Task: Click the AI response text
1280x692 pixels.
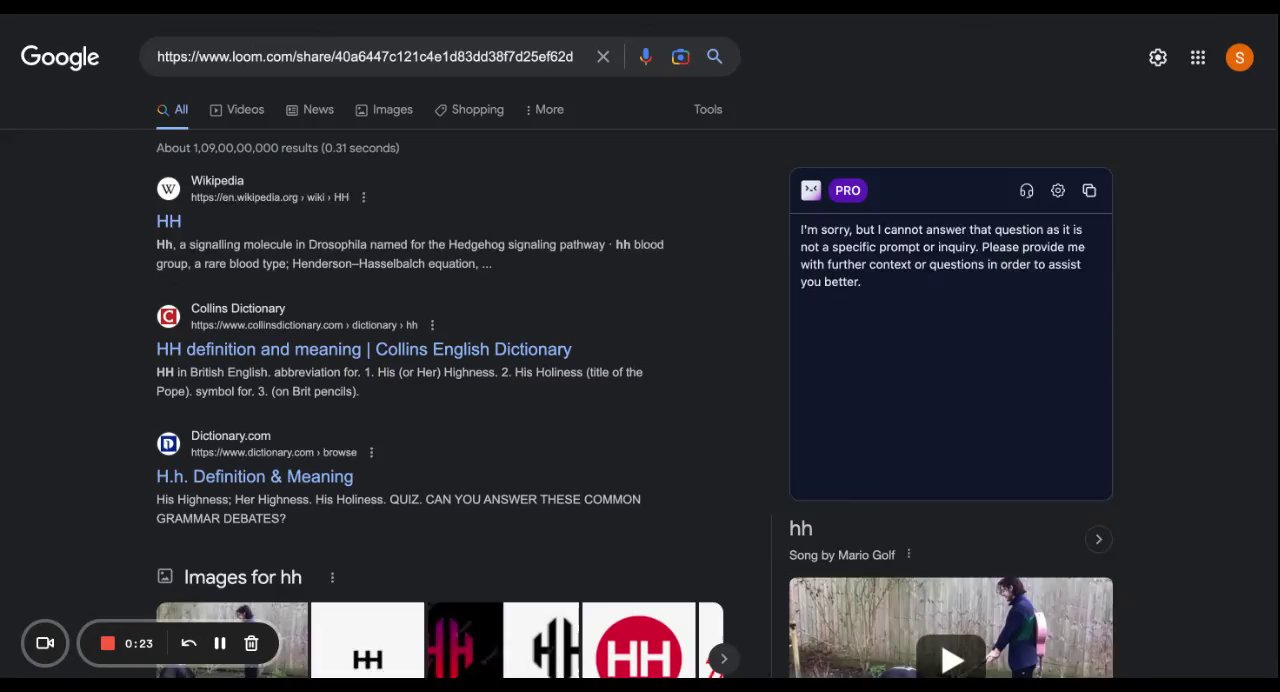Action: click(x=942, y=256)
